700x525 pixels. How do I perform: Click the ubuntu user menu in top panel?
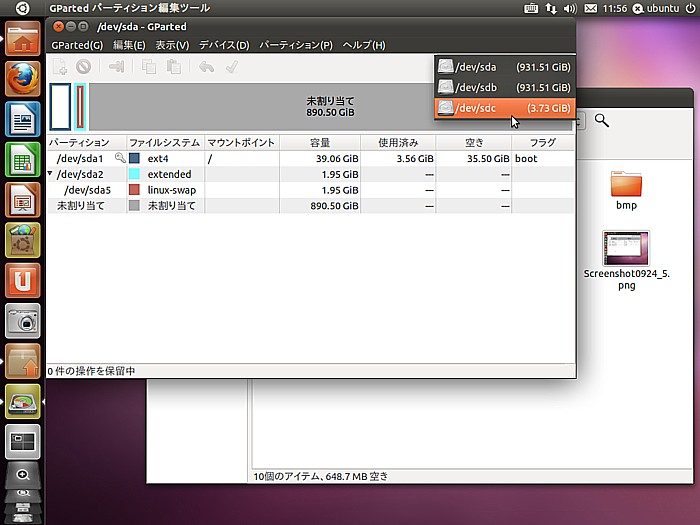656,8
